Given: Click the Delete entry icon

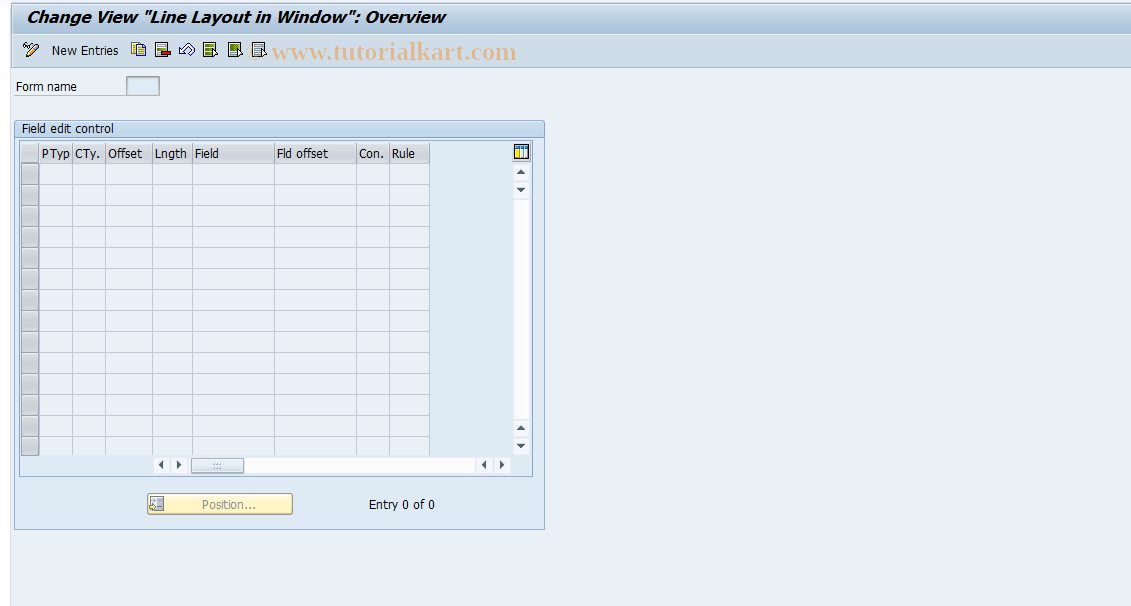Looking at the screenshot, I should tap(163, 50).
